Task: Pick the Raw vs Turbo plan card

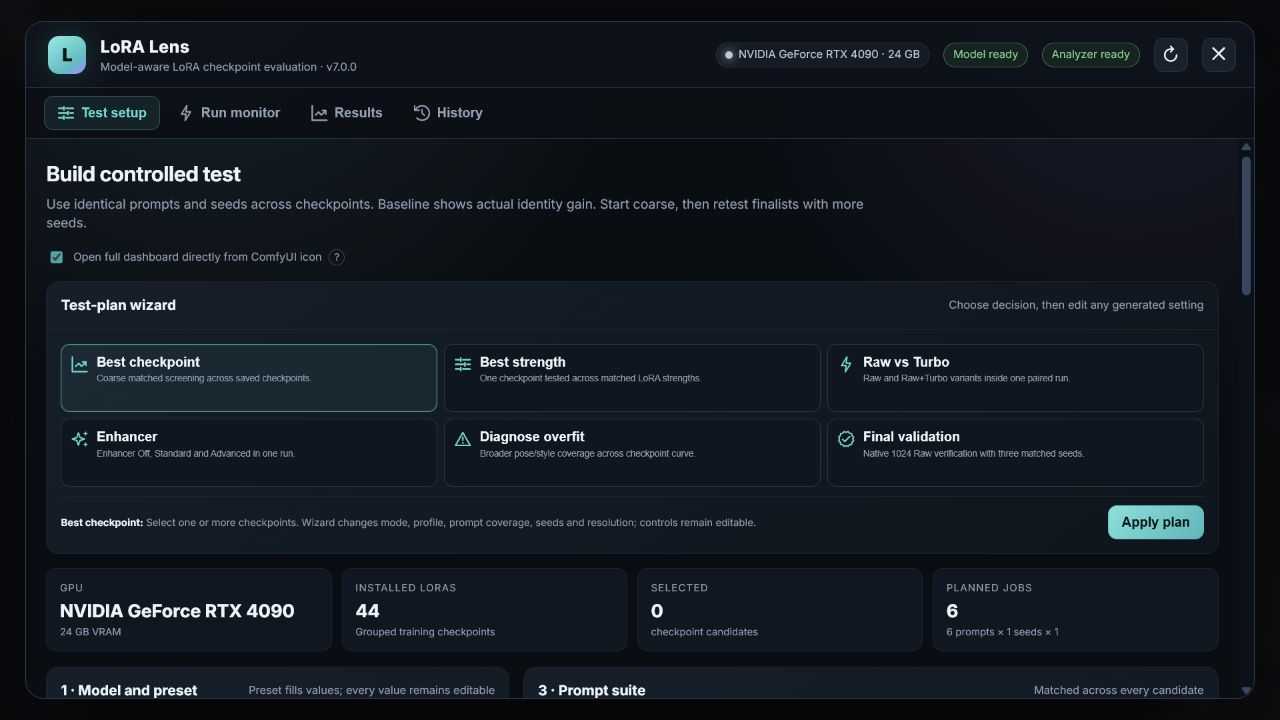Action: point(1015,378)
